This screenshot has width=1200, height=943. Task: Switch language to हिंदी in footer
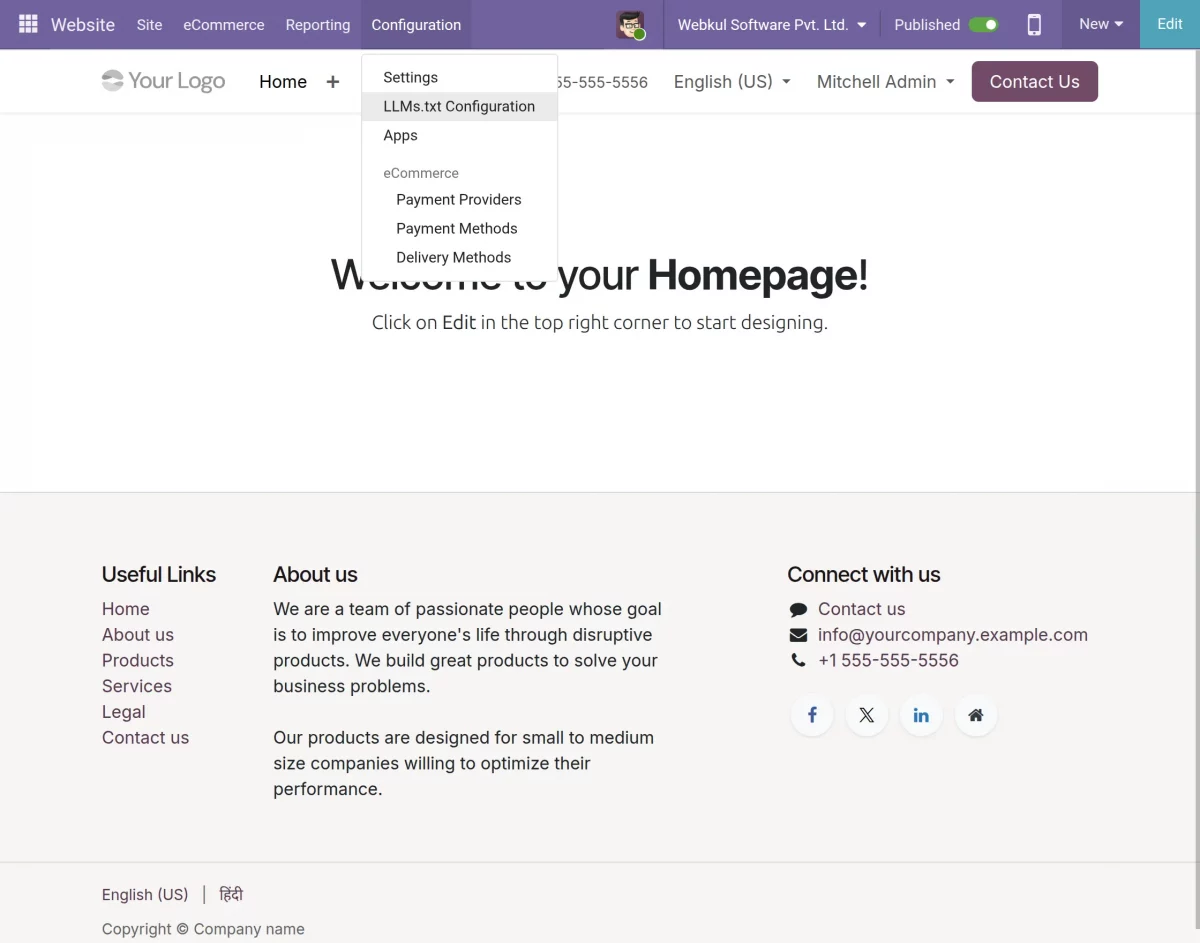click(x=231, y=894)
